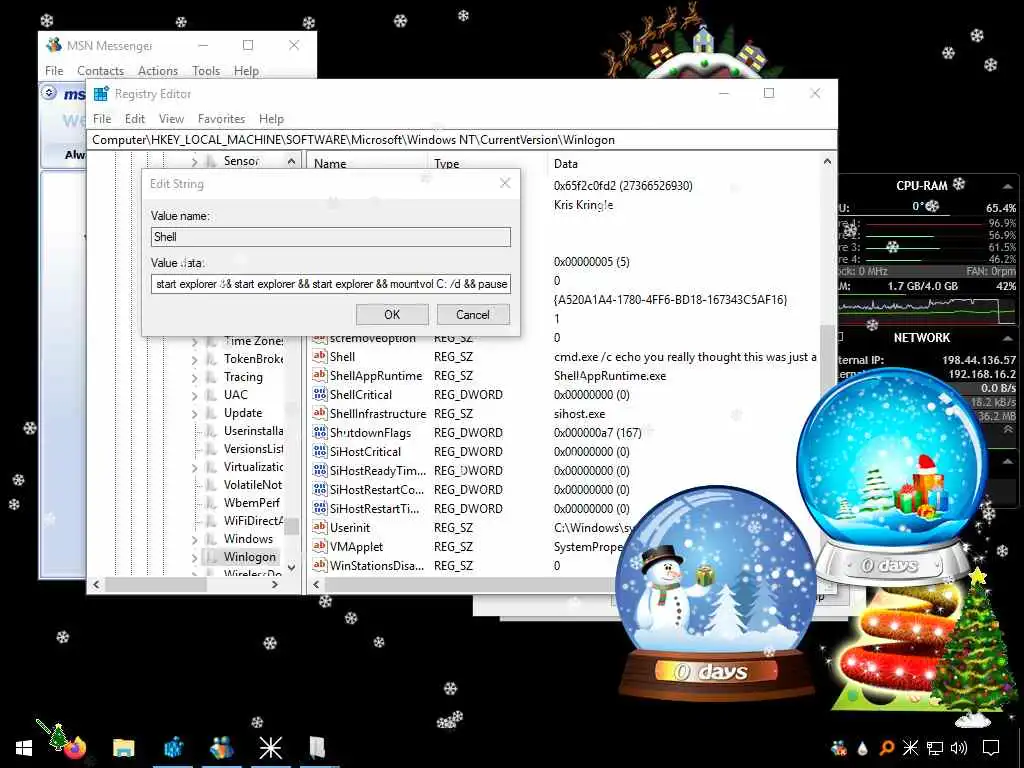Switch to Registry Editor taskbar icon
This screenshot has width=1024, height=768.
point(173,748)
